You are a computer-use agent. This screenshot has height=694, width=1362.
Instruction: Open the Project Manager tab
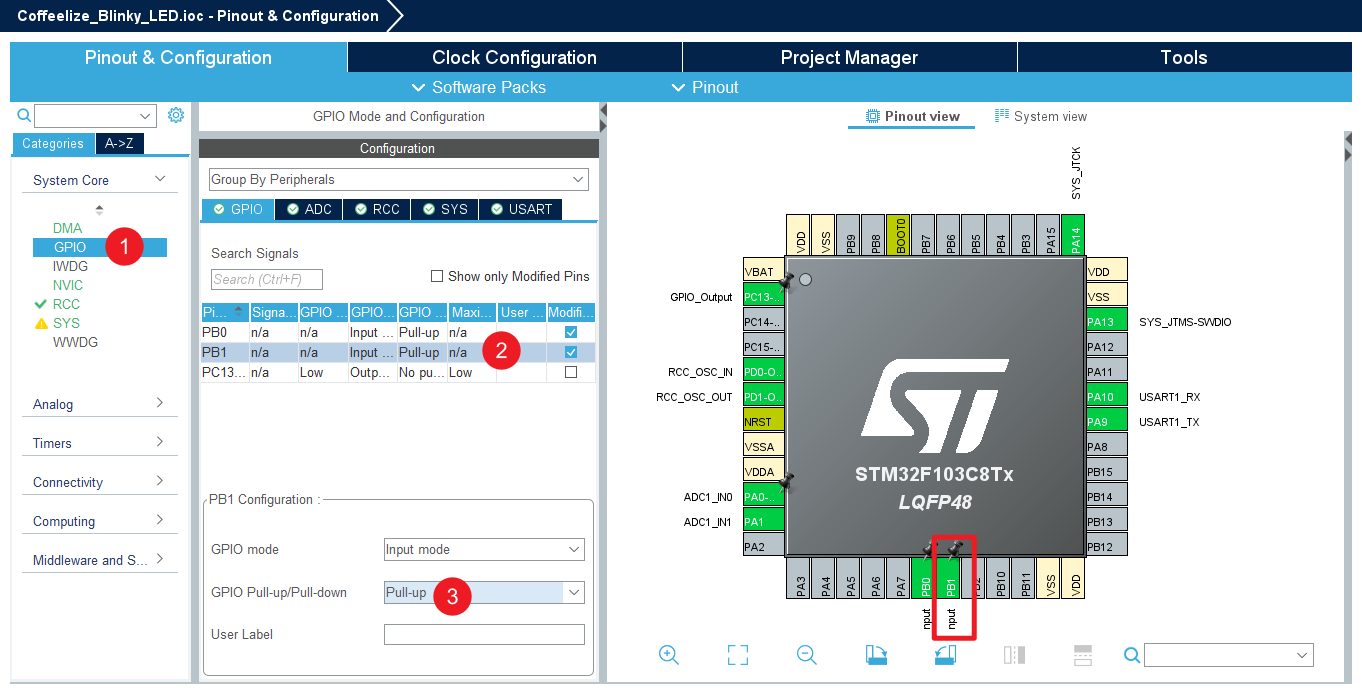coord(849,57)
